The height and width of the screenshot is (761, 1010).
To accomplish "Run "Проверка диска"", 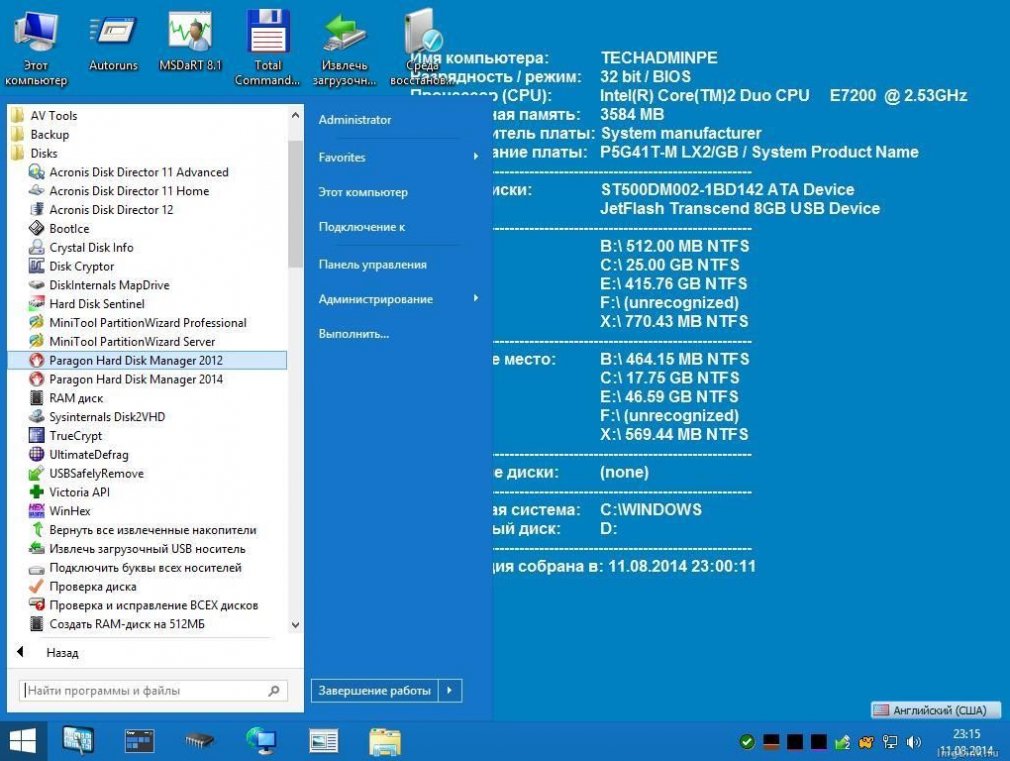I will click(93, 586).
